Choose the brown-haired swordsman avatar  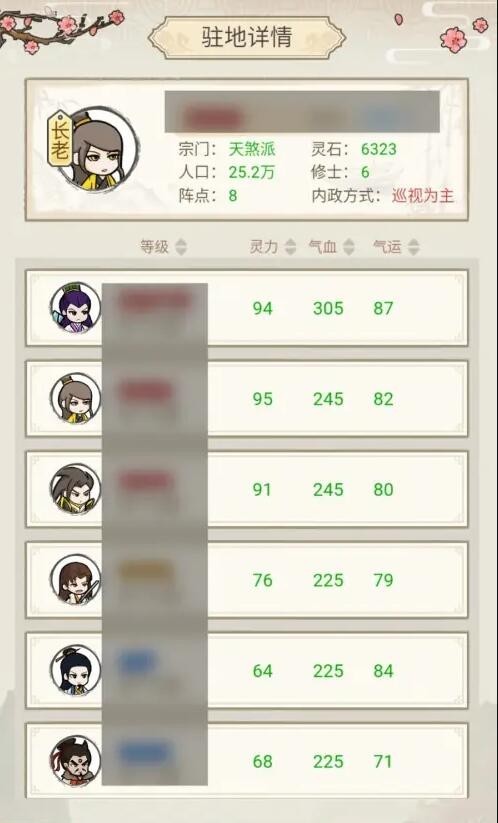tap(75, 579)
